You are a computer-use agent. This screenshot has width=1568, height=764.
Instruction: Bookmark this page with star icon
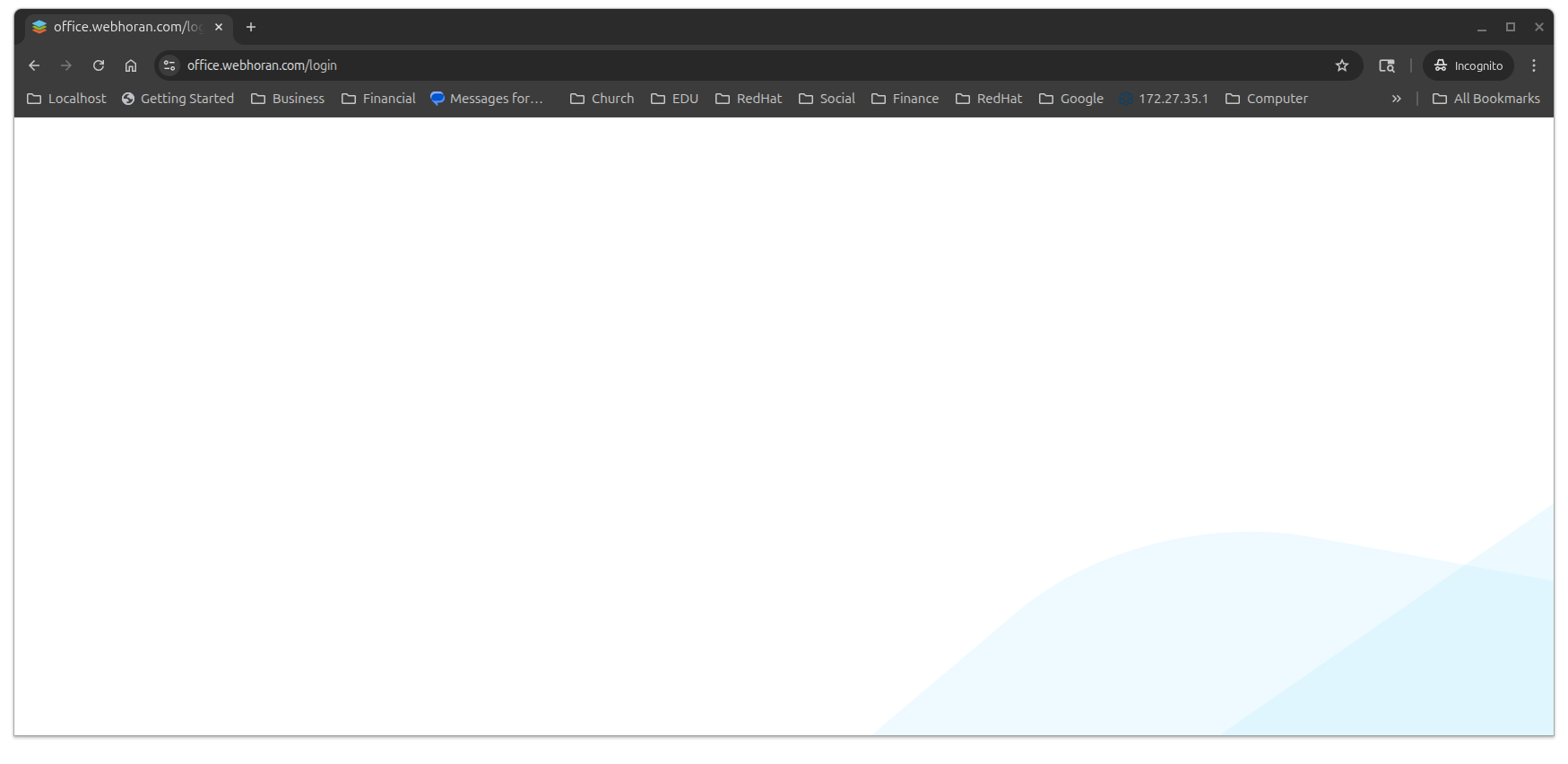click(x=1342, y=65)
